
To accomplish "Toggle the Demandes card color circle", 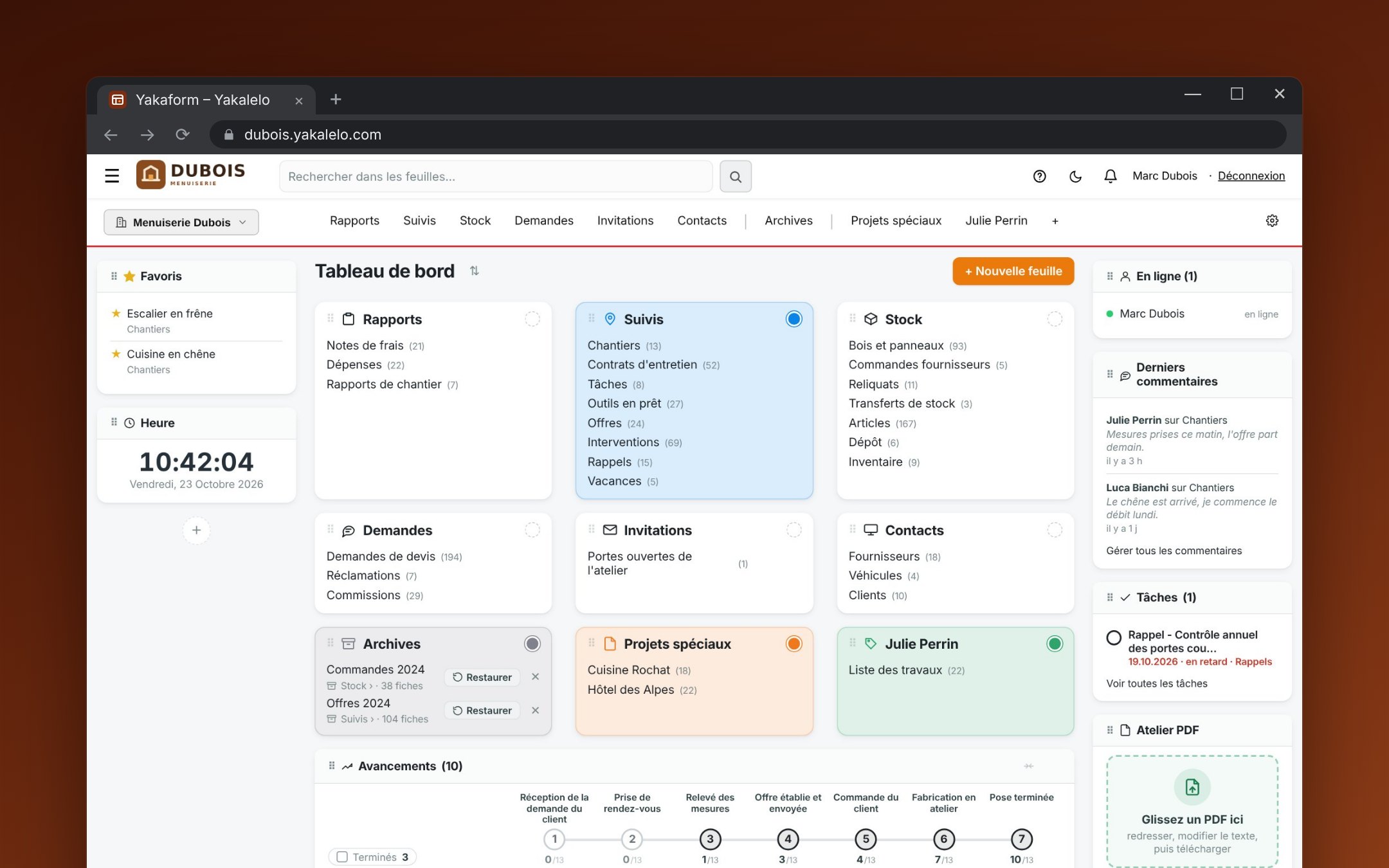I will pos(532,530).
